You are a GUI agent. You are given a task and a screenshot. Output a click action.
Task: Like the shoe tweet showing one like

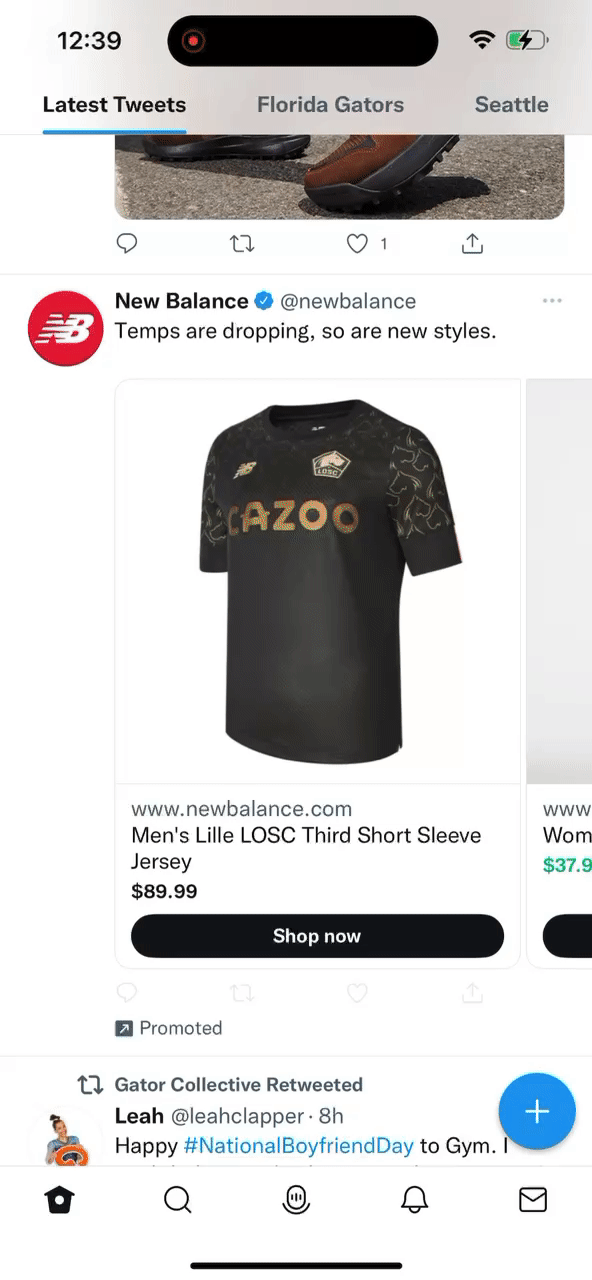pos(357,243)
